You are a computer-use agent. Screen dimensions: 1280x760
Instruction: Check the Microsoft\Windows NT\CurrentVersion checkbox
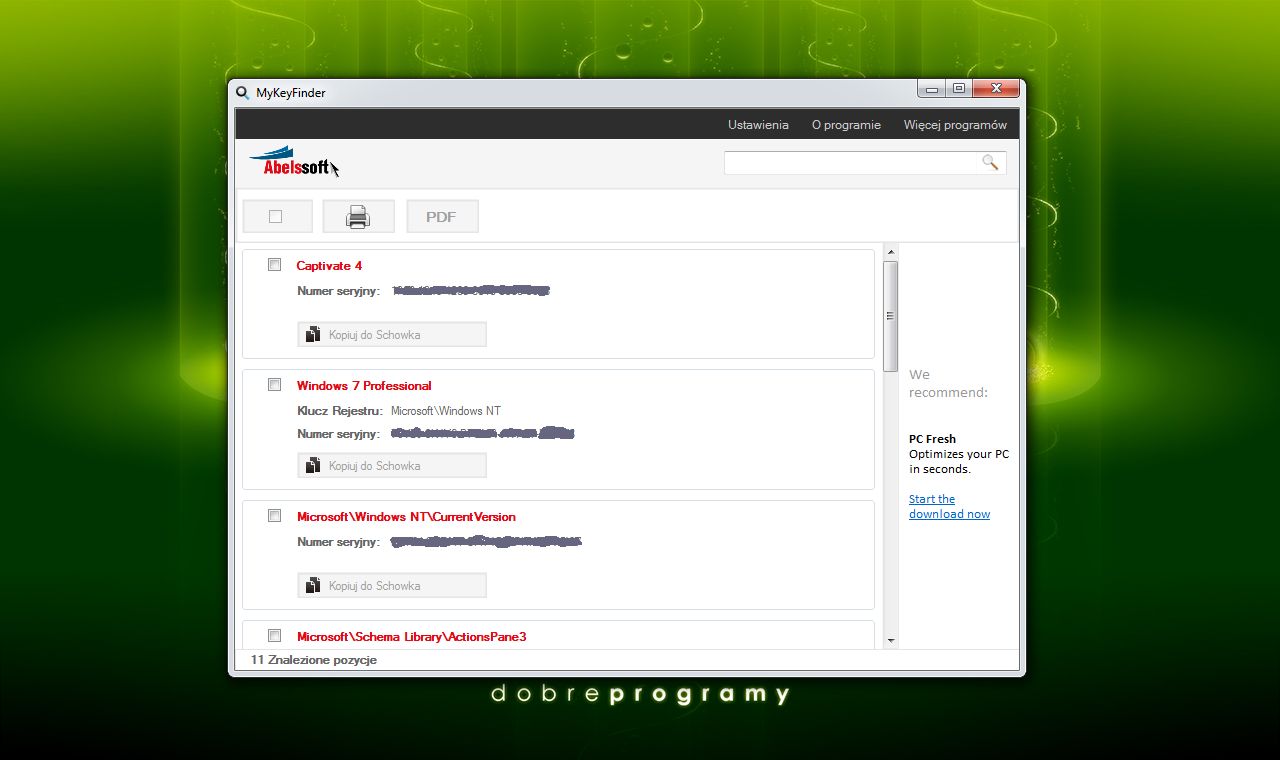coord(274,516)
